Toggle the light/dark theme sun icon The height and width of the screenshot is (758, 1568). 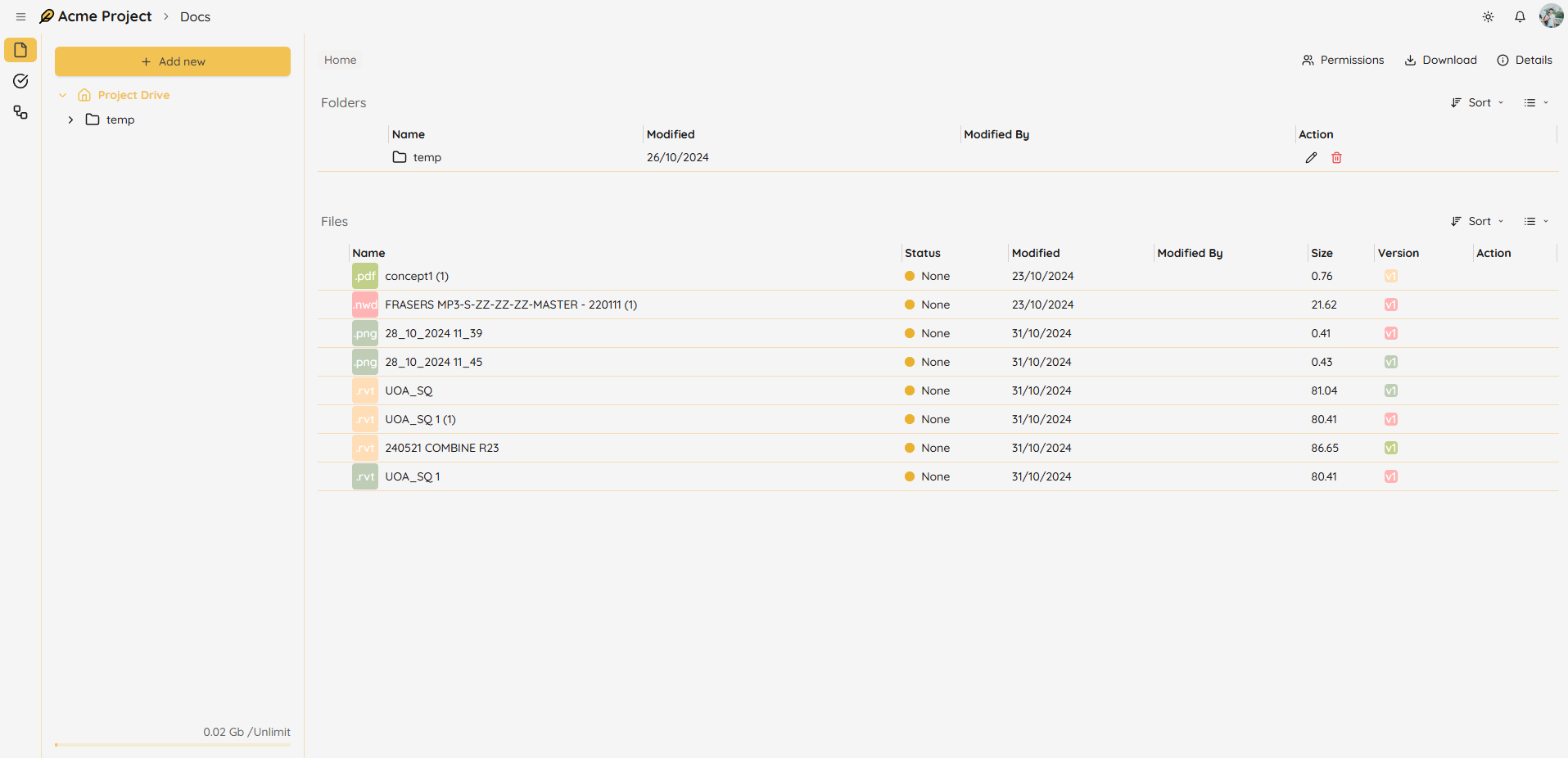click(1488, 17)
